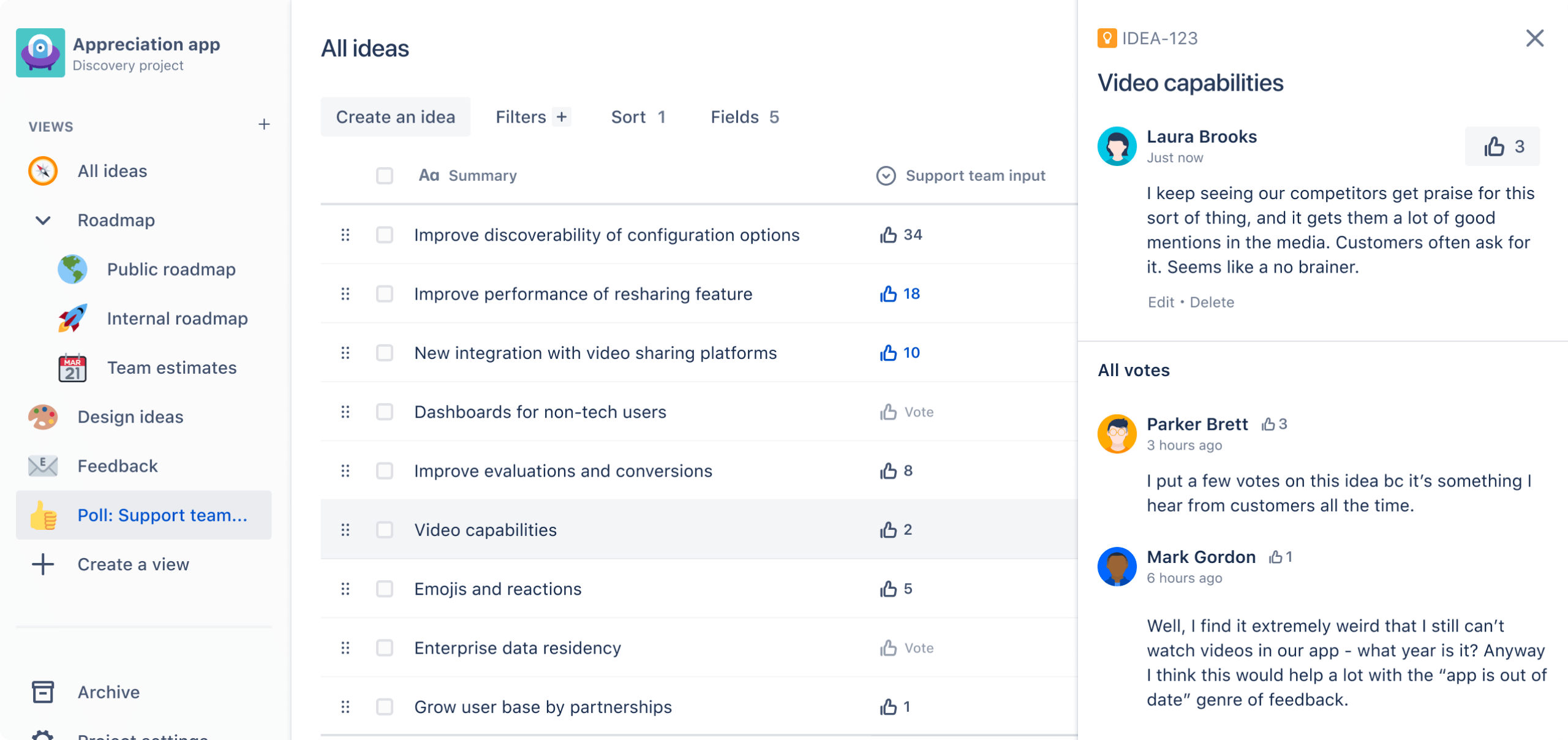Click the rocket icon for Internal roadmap
This screenshot has height=740, width=1568.
(72, 319)
